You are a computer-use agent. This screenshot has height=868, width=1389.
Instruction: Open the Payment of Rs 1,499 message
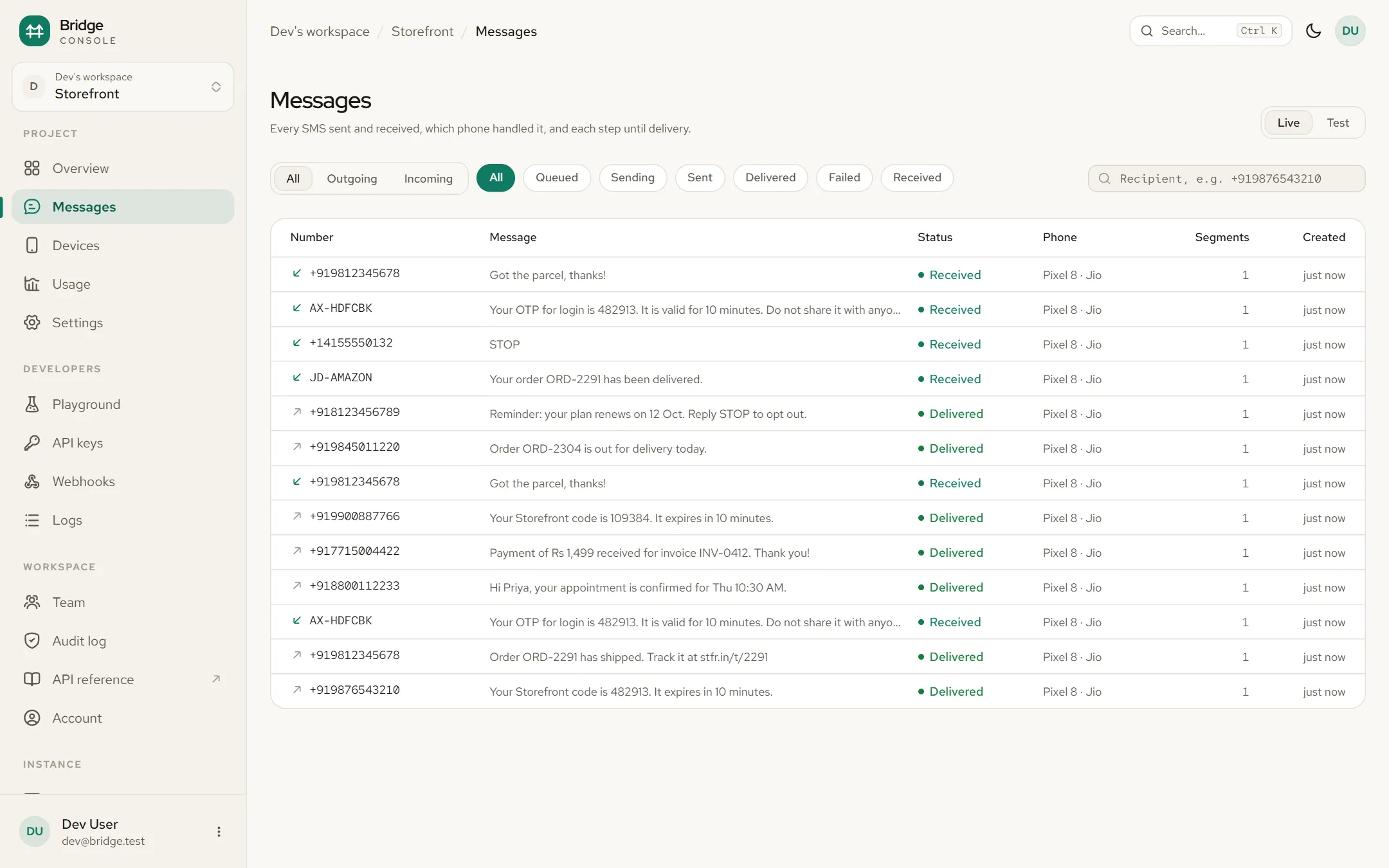pos(817,552)
